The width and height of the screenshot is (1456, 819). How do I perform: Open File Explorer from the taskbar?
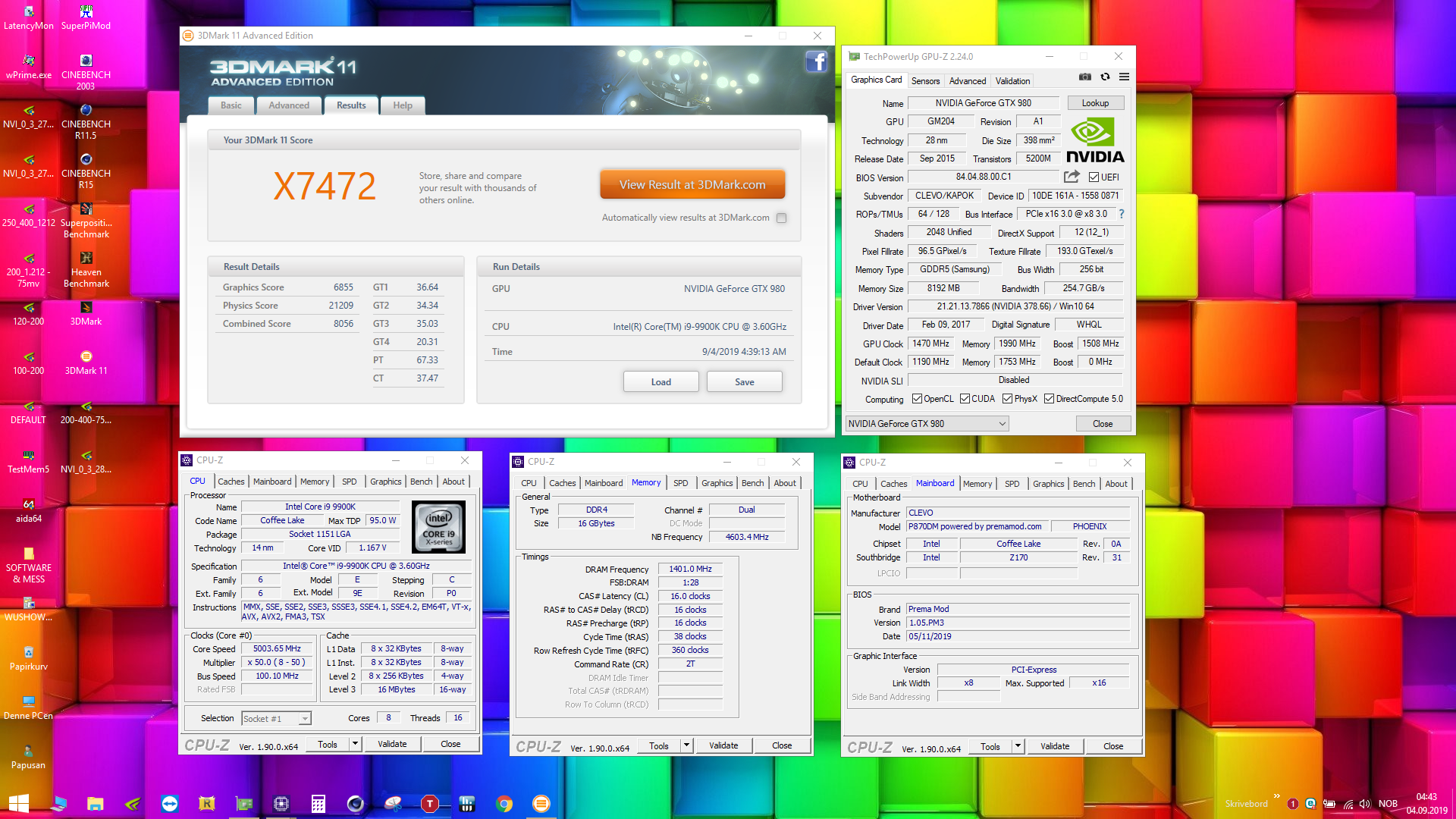(x=95, y=804)
